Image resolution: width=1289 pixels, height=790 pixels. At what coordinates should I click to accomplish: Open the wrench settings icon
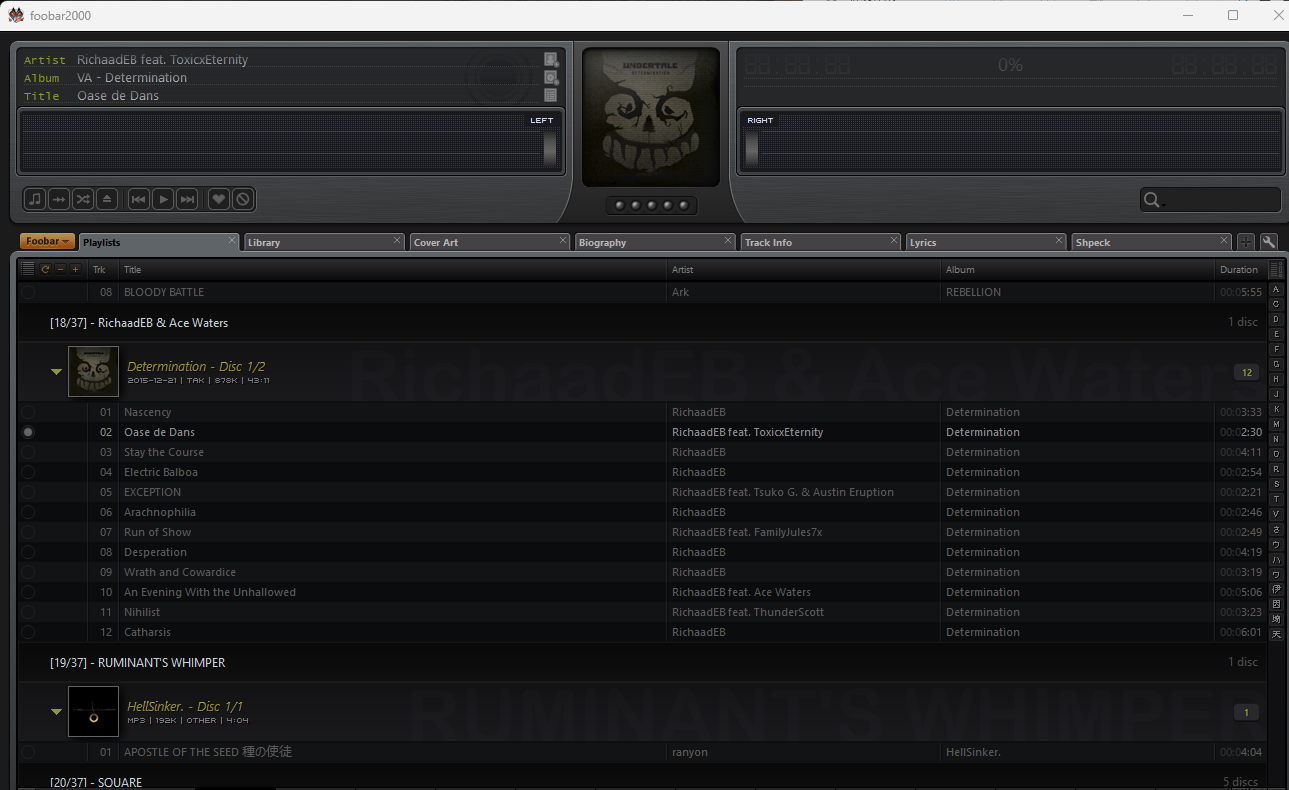point(1268,242)
